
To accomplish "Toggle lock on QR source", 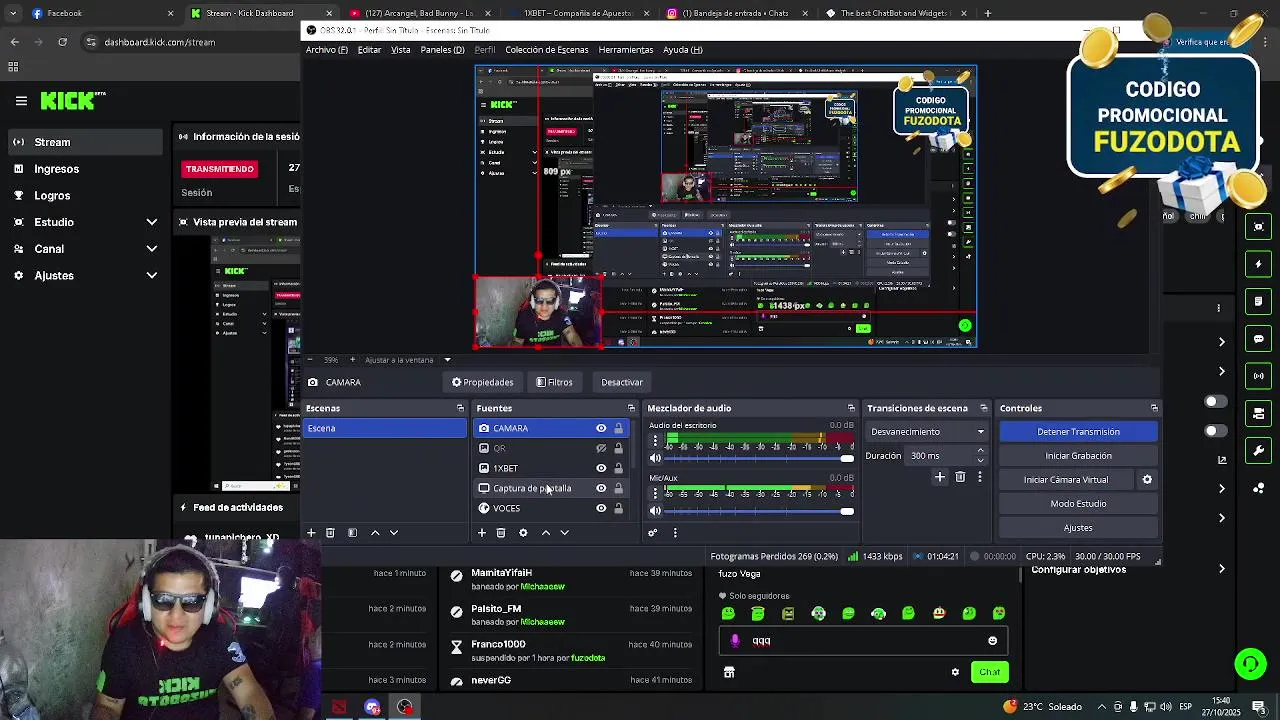I will point(618,448).
